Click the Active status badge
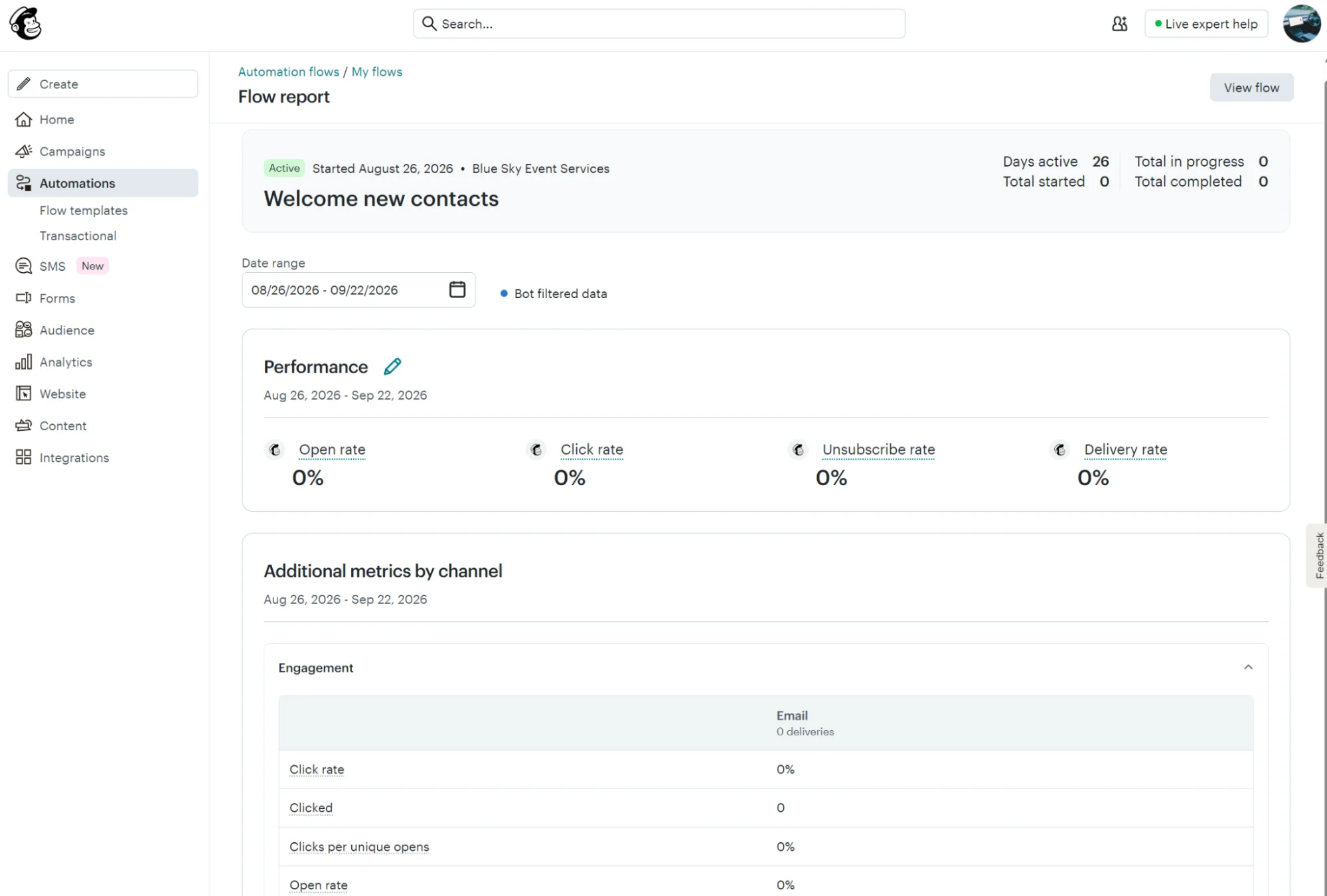This screenshot has width=1327, height=896. point(284,169)
